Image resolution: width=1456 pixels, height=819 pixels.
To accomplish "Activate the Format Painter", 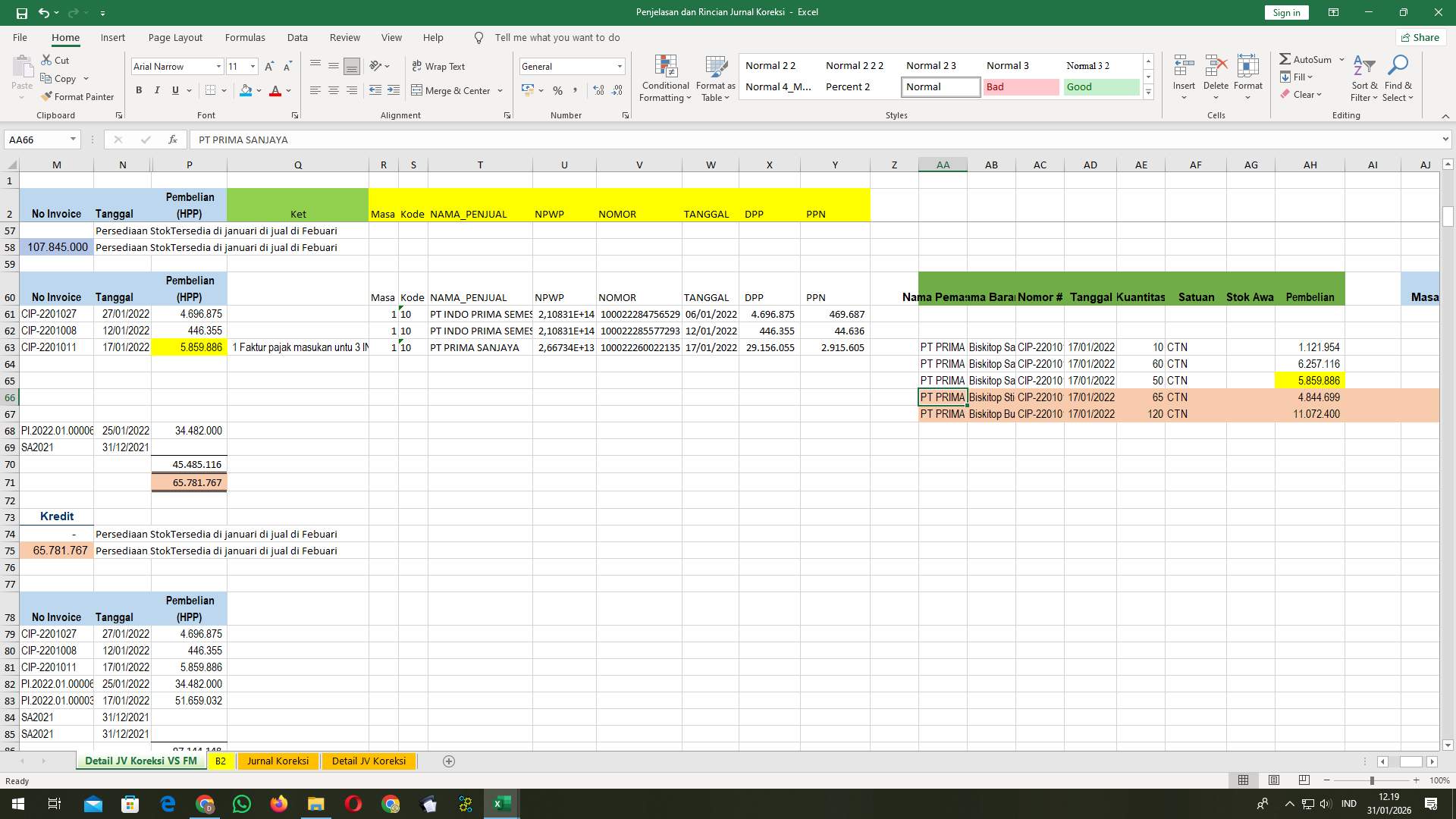I will point(78,96).
